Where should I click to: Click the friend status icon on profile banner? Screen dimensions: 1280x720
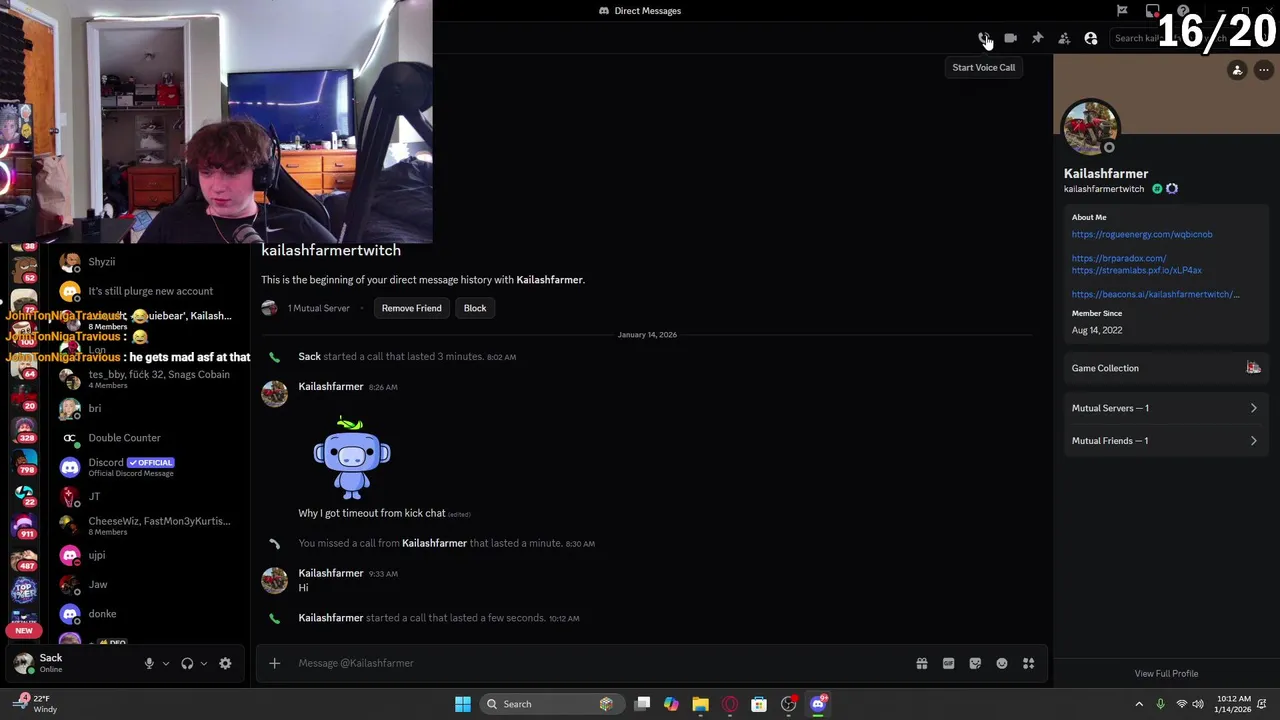click(x=1237, y=70)
